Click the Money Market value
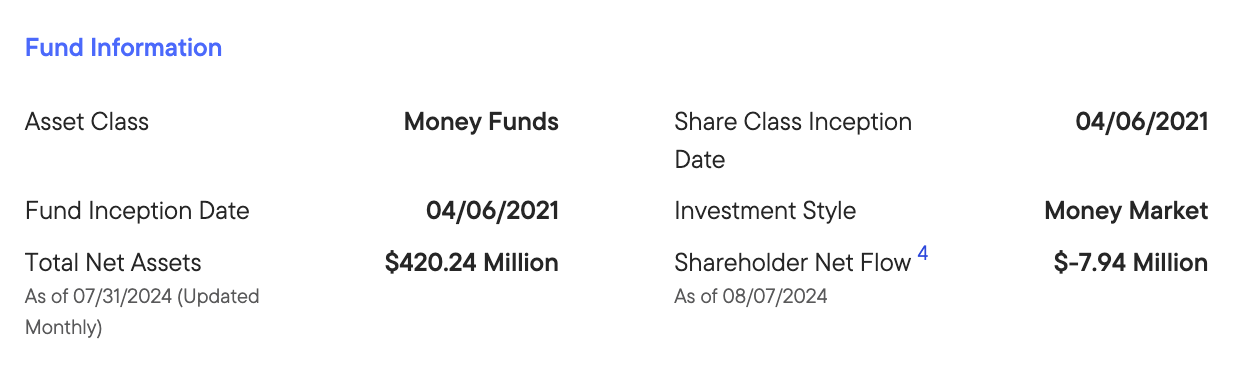 click(1126, 211)
